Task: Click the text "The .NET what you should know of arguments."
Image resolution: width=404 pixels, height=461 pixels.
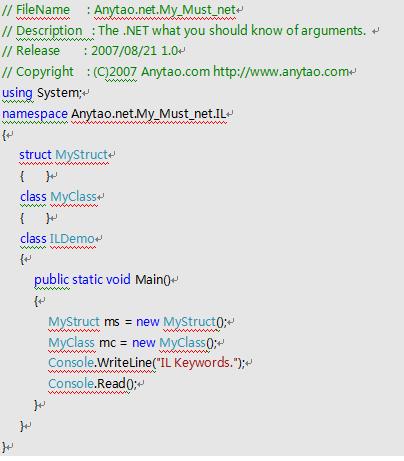Action: [232, 31]
